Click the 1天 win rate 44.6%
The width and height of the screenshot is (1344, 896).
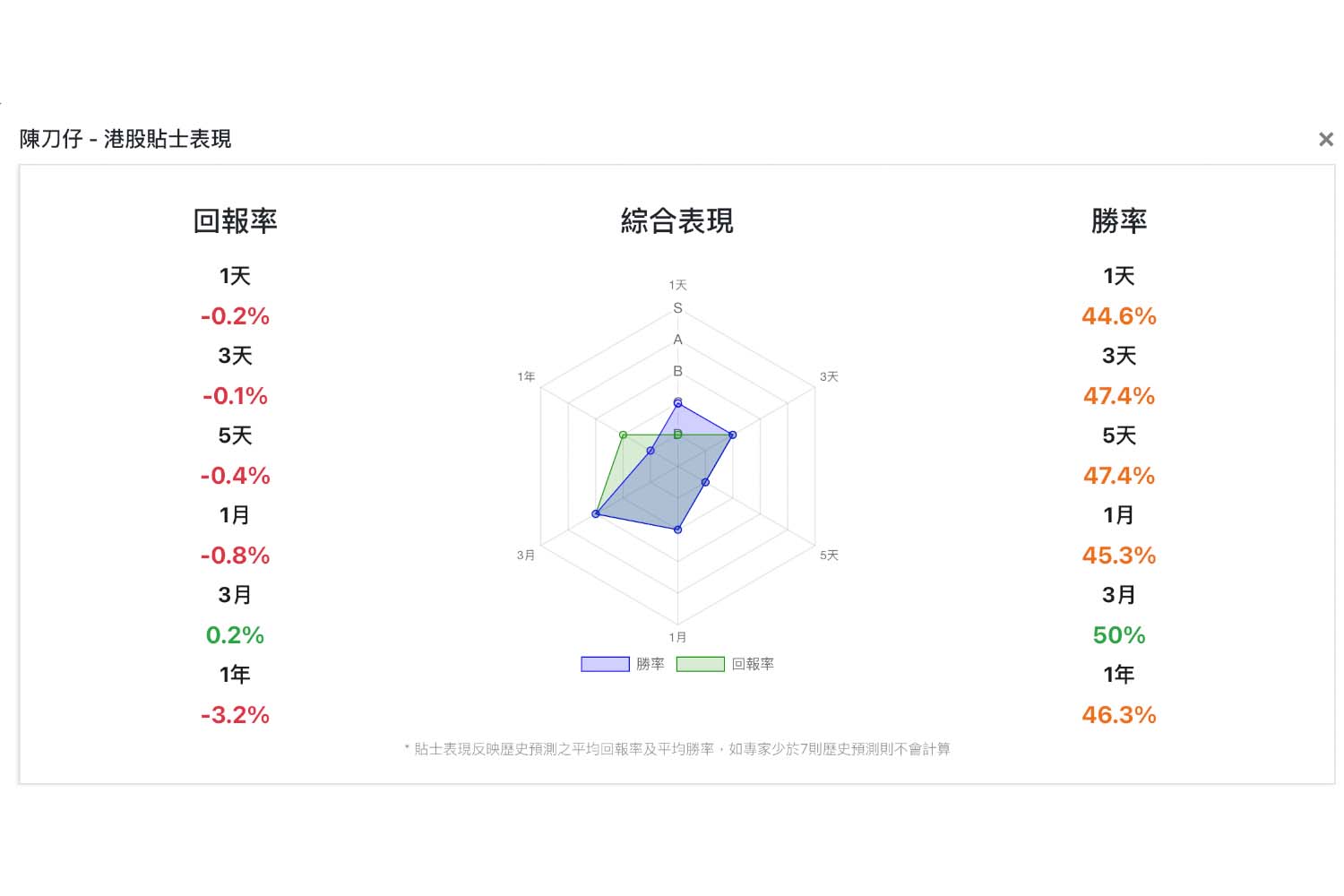(1119, 316)
